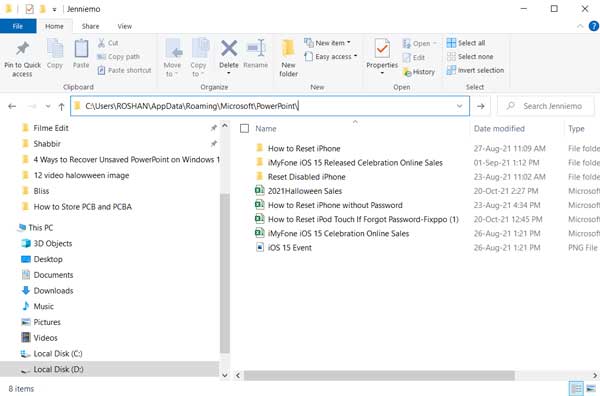Click Select none
The image size is (600, 396).
point(470,57)
